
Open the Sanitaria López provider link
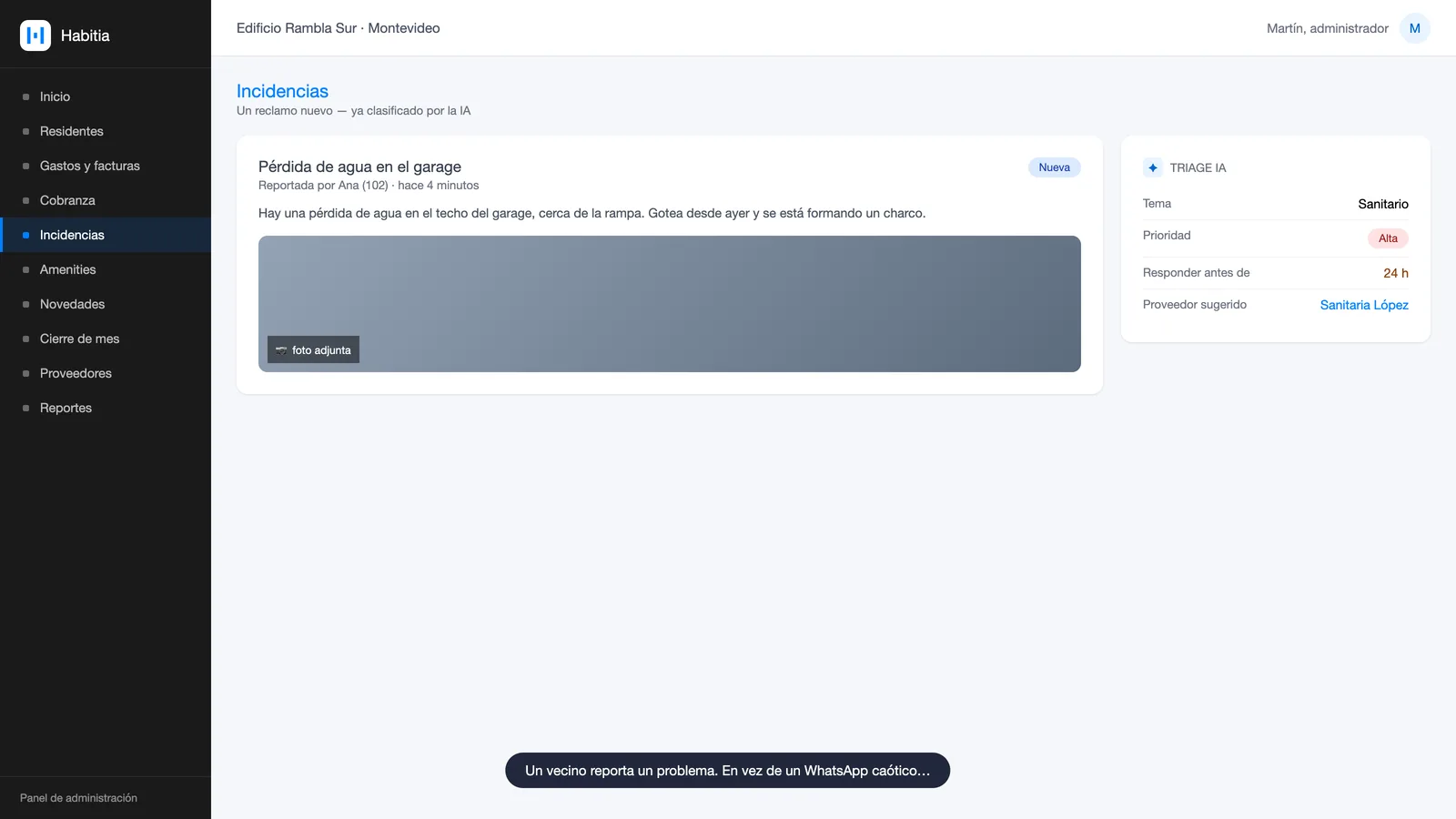(x=1364, y=305)
